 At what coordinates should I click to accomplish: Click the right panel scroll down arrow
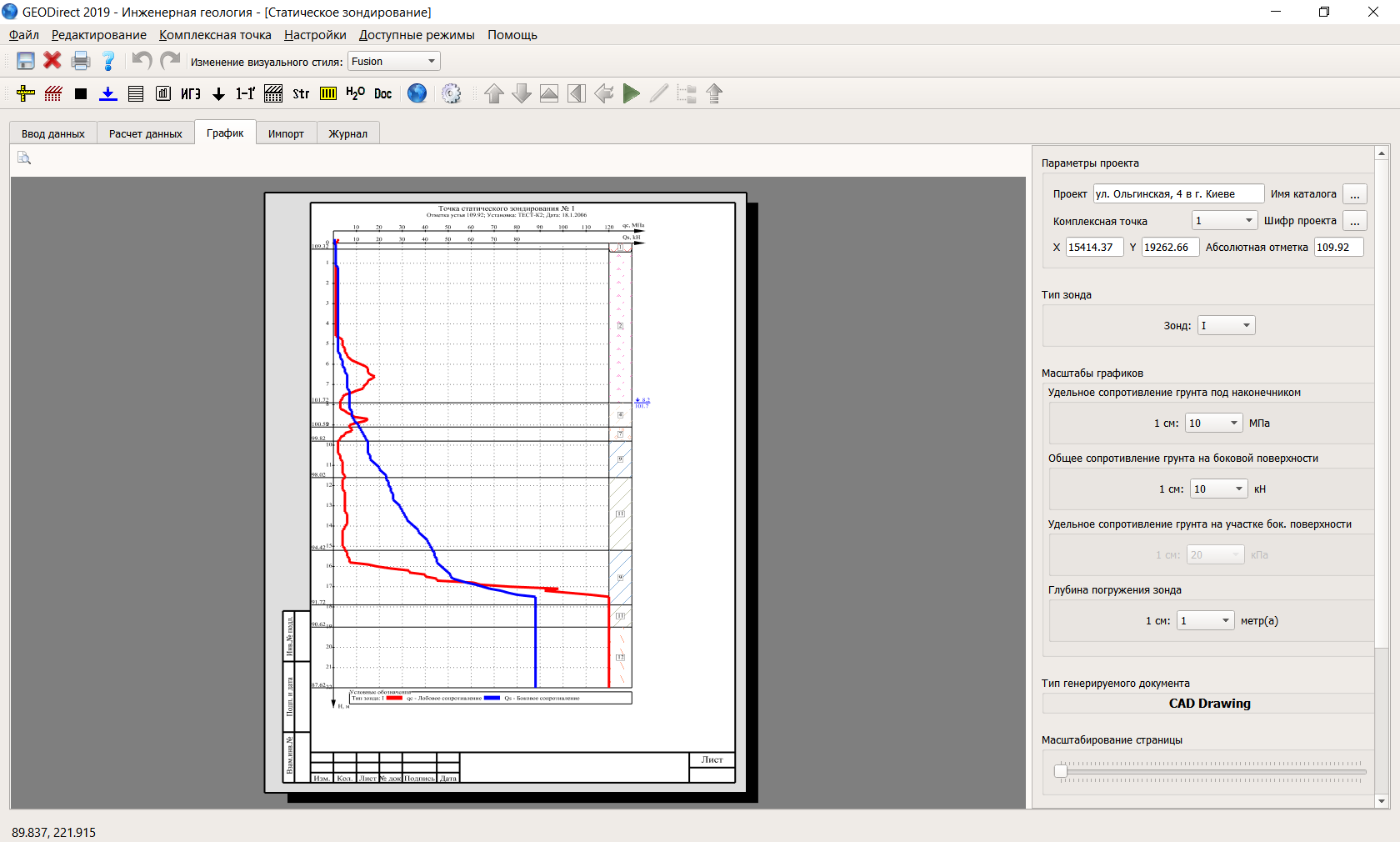point(1382,801)
